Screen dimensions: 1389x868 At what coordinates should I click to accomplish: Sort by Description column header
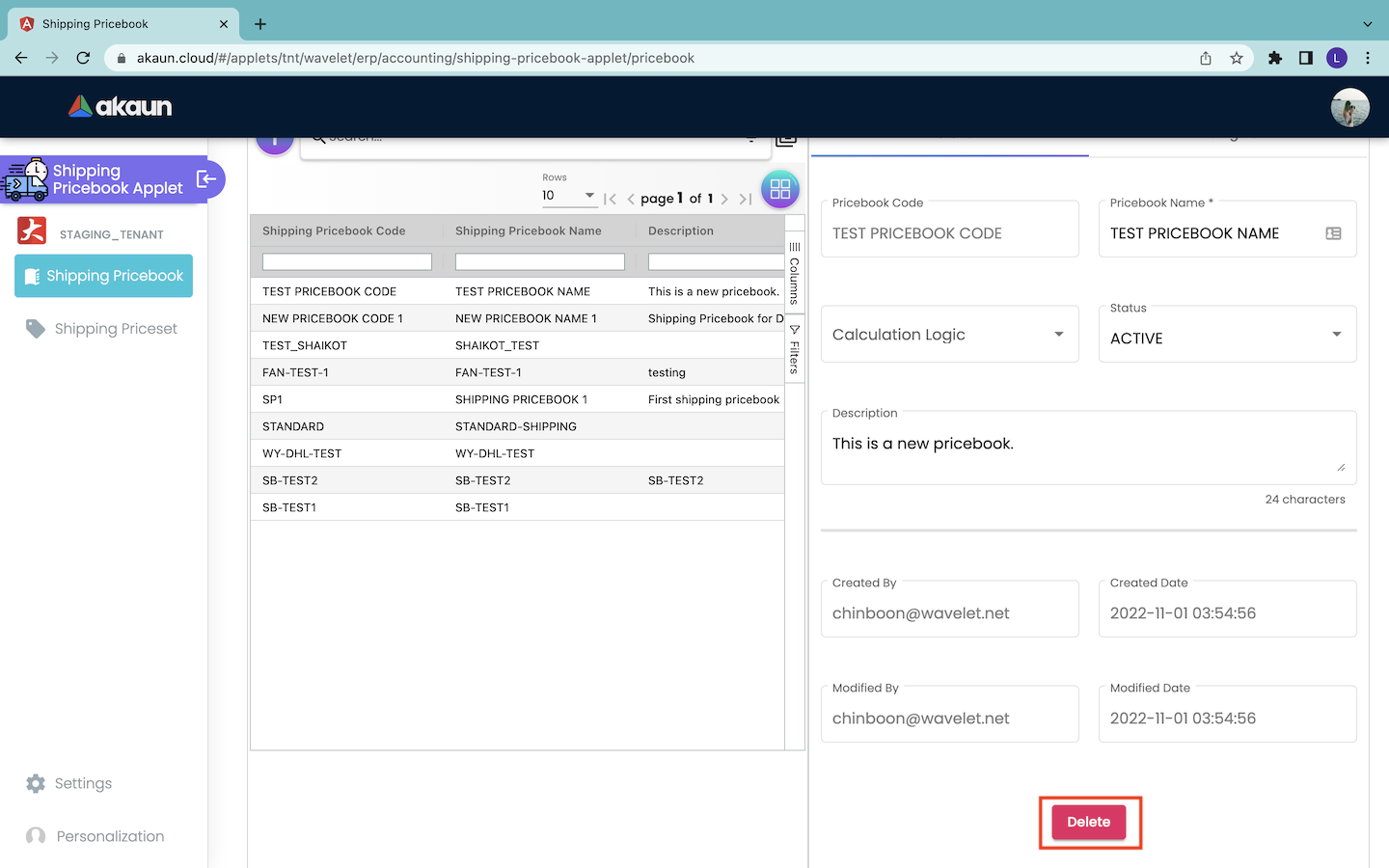click(x=681, y=231)
